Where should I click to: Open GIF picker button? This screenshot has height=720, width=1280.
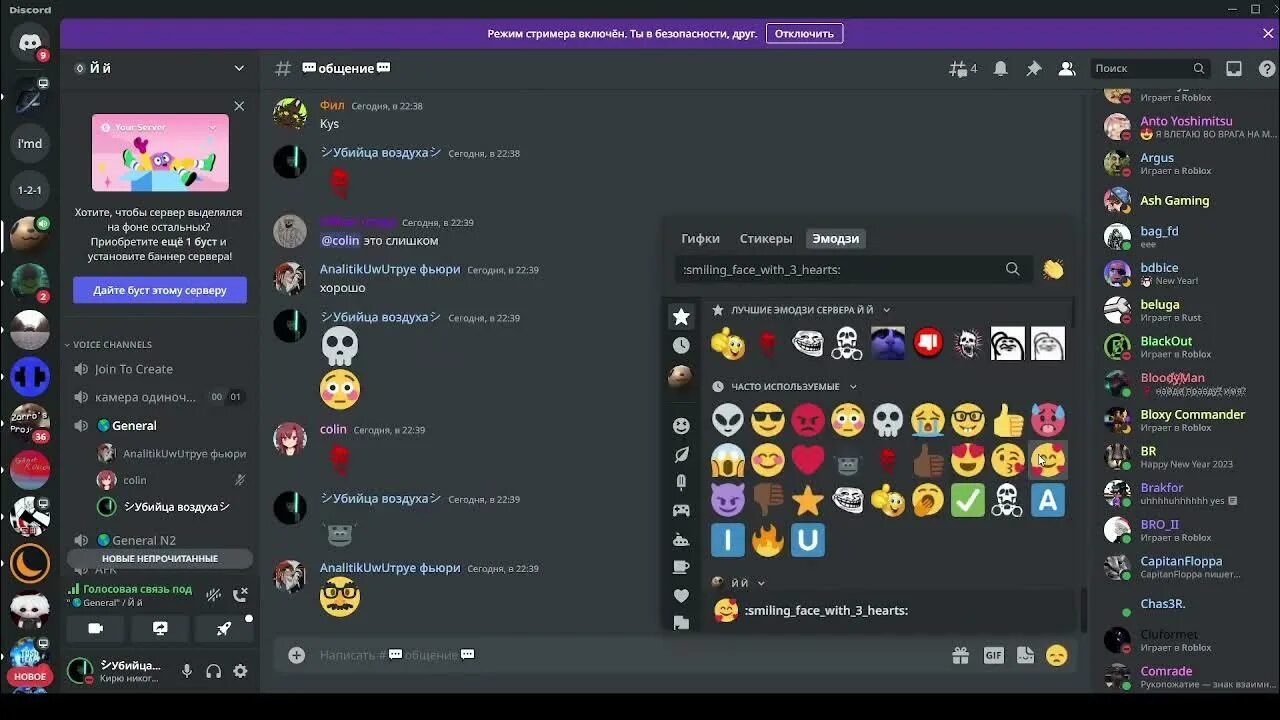point(993,655)
